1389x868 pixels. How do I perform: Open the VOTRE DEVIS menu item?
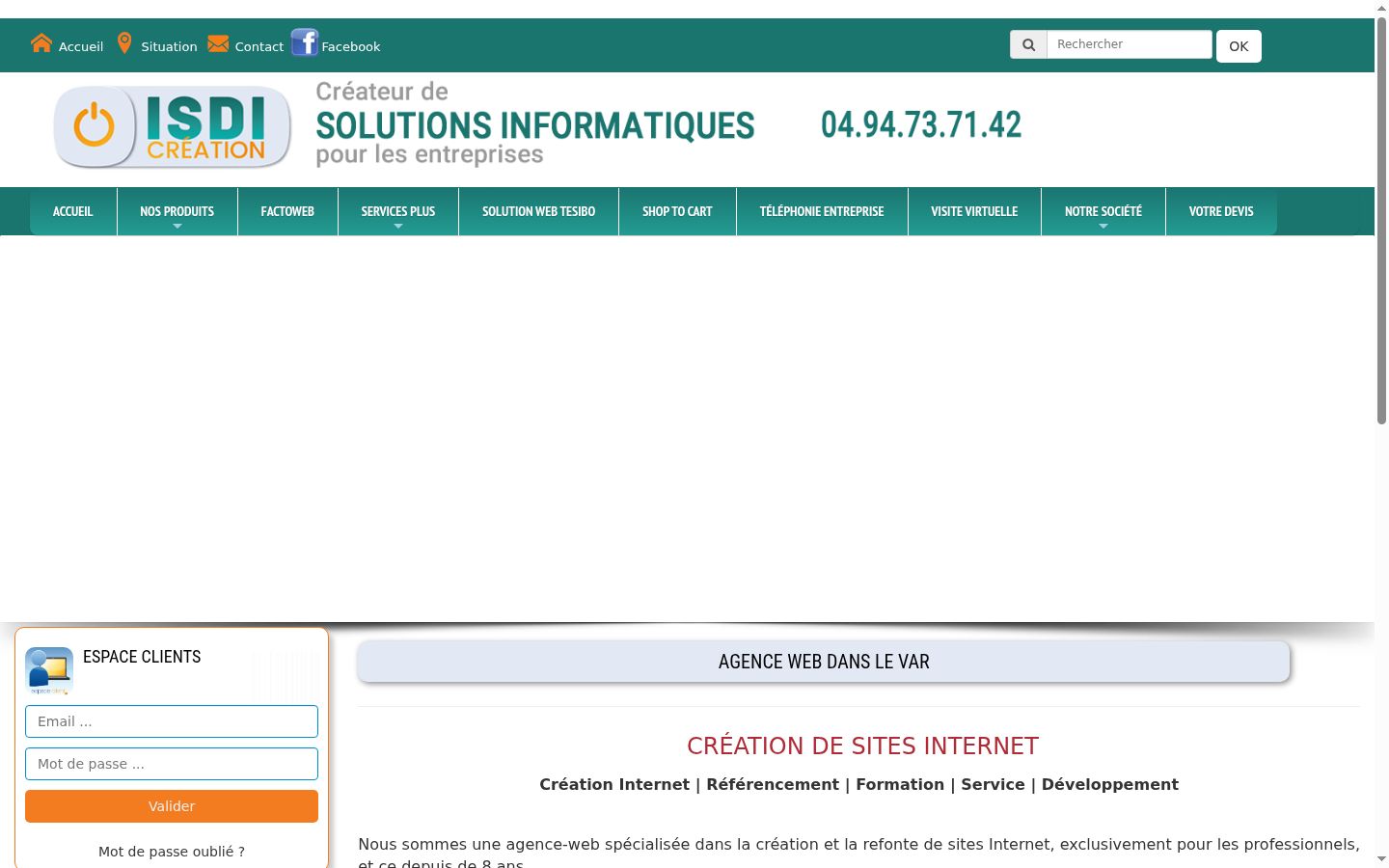tap(1221, 211)
